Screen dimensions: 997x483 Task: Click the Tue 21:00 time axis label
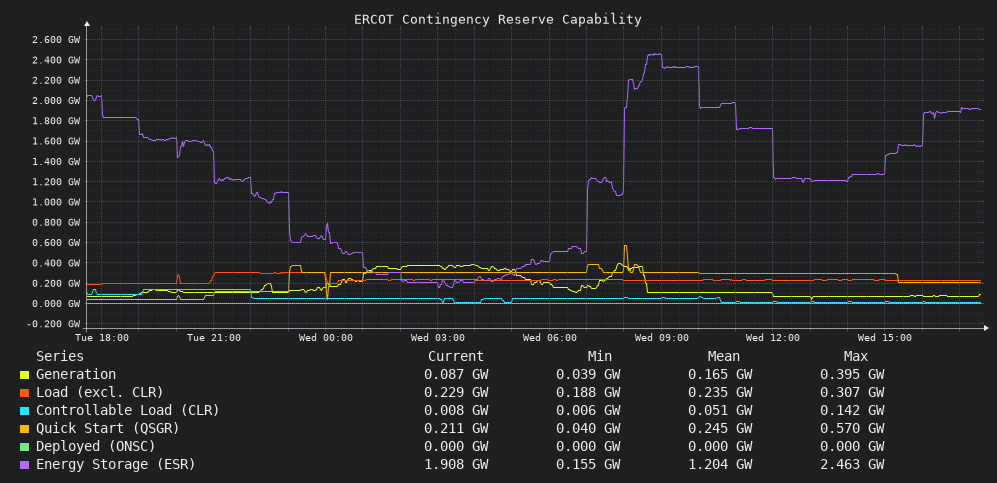[x=214, y=337]
